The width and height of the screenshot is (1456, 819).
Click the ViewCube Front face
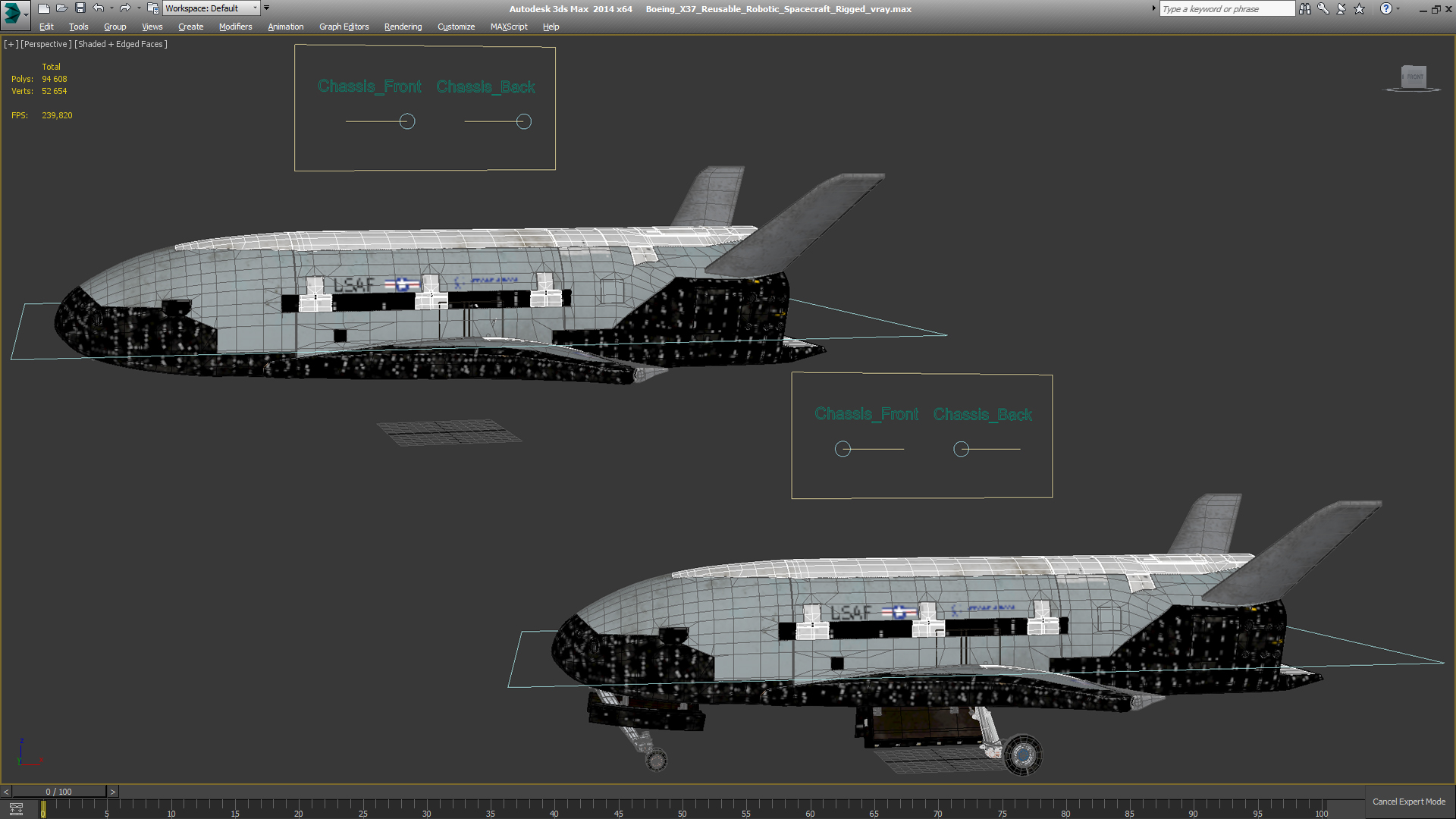1414,77
